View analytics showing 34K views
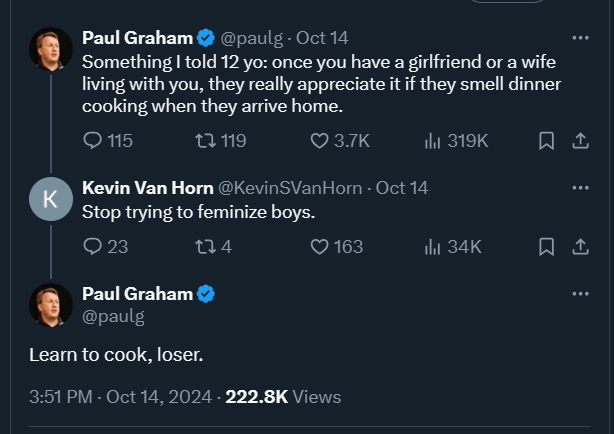 tap(434, 246)
